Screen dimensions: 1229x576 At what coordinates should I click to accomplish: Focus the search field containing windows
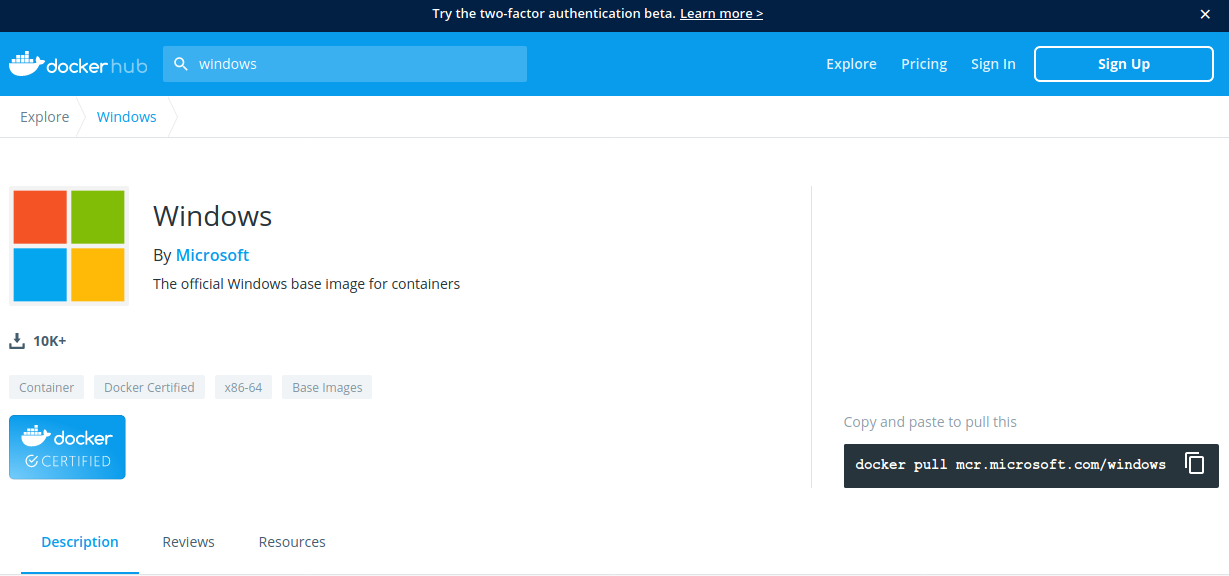click(x=345, y=64)
